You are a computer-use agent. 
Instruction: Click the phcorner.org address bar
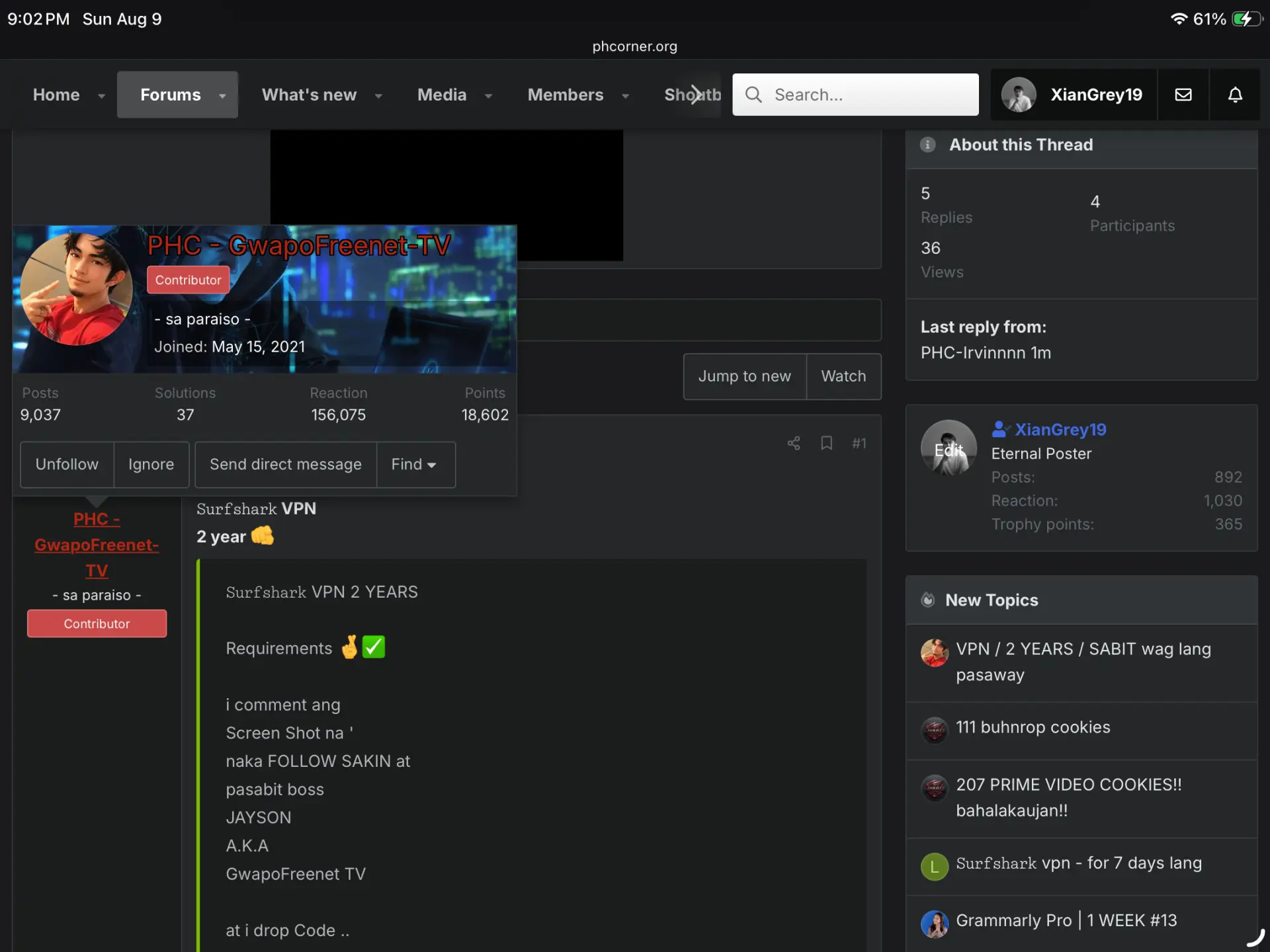point(635,46)
